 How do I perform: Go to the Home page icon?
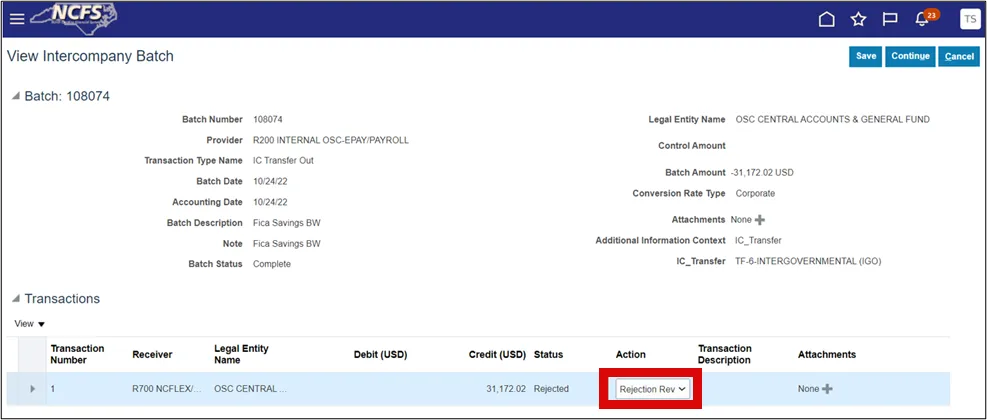[826, 19]
